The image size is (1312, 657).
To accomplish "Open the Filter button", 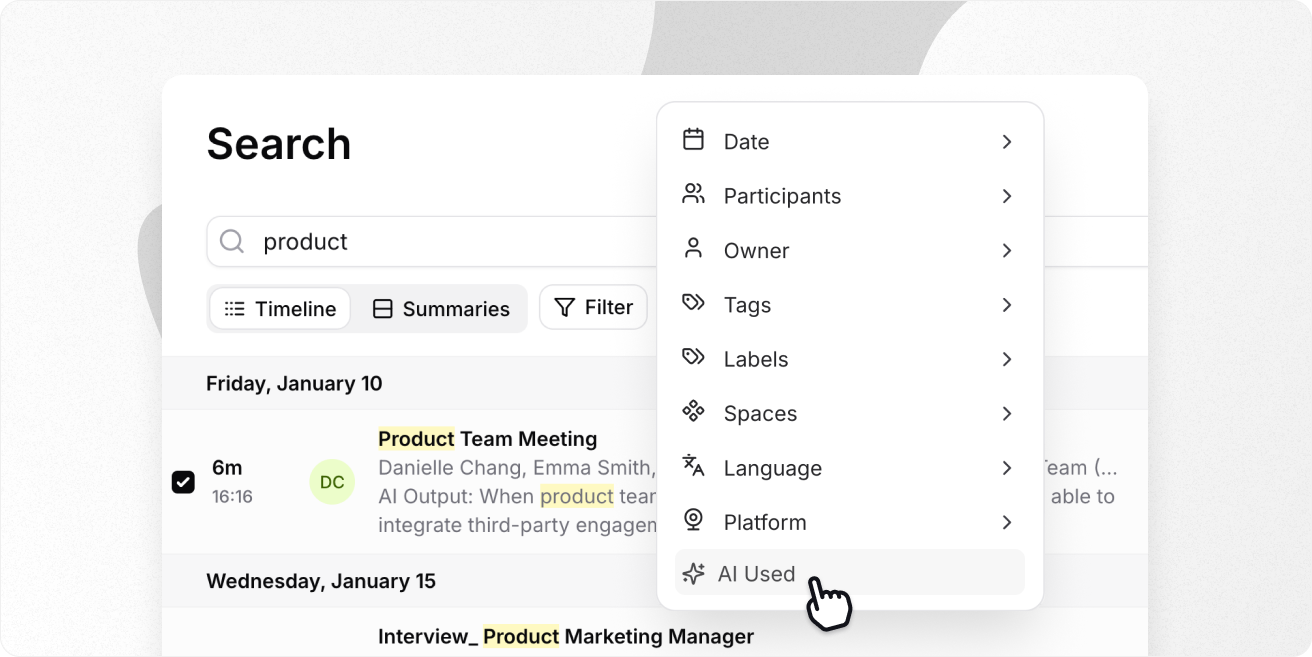I will pos(594,308).
